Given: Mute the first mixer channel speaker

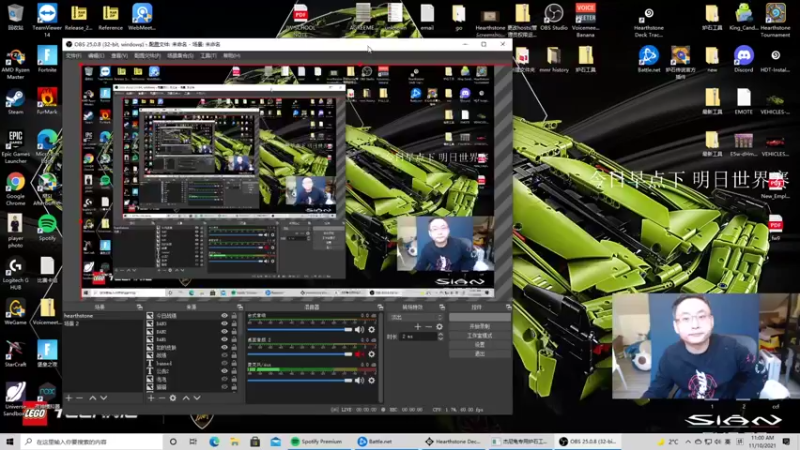Looking at the screenshot, I should [360, 330].
